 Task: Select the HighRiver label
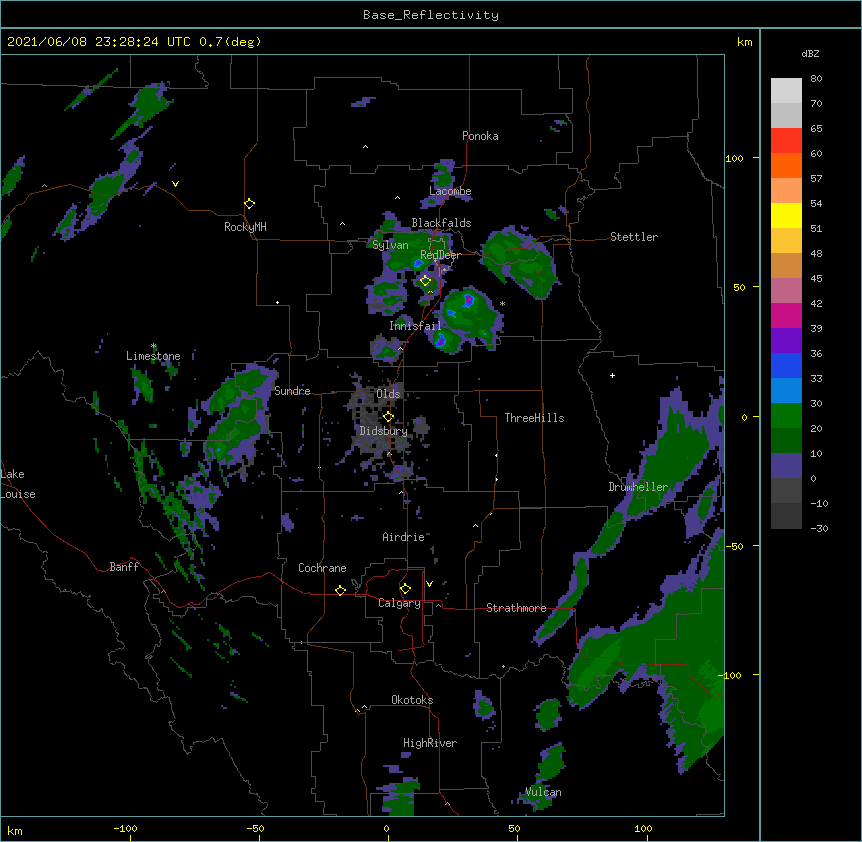(430, 743)
